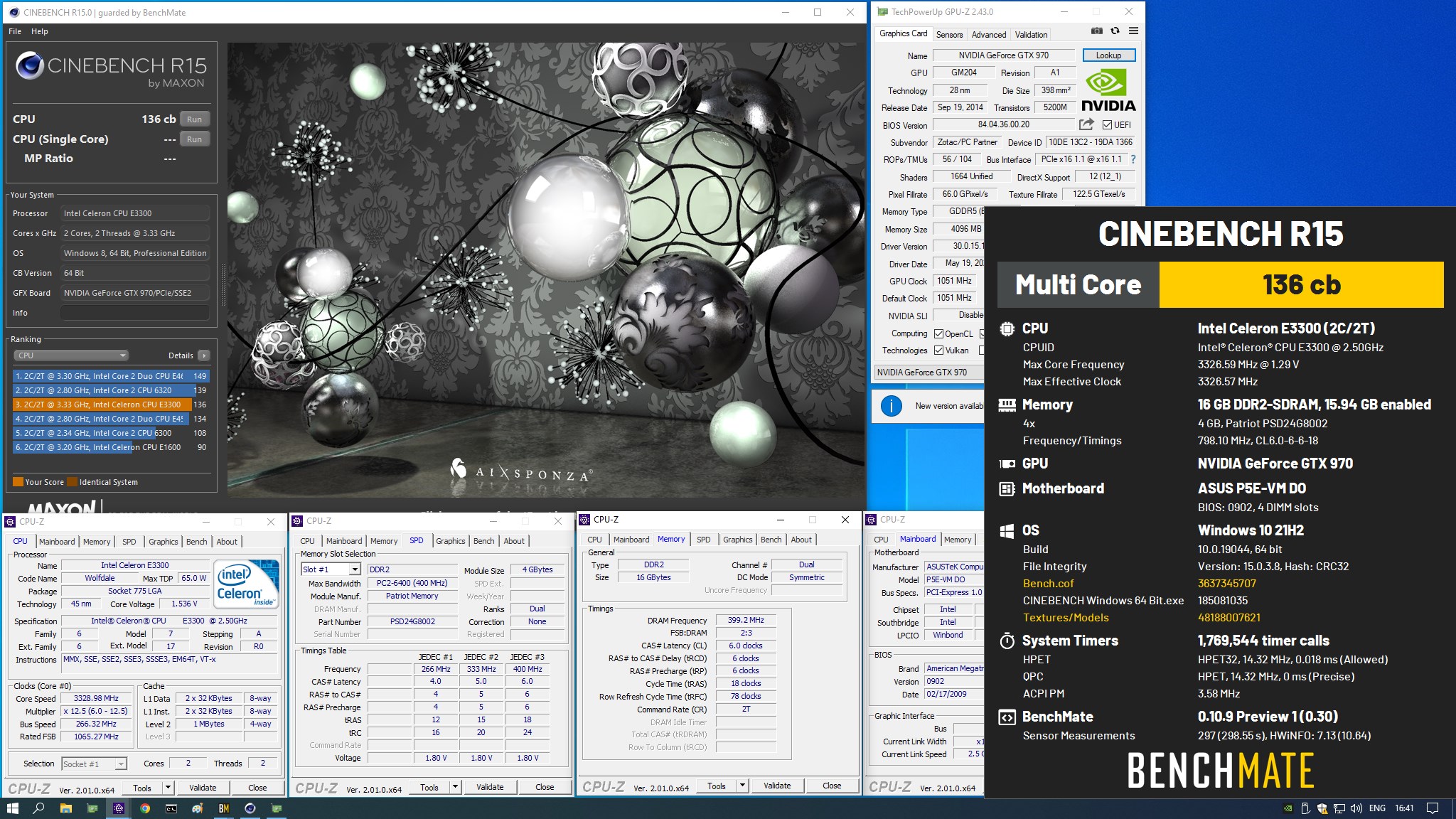Viewport: 1456px width, 819px height.
Task: Select highlighted ranking row Intel Celeron E3300 136
Action: (x=111, y=405)
